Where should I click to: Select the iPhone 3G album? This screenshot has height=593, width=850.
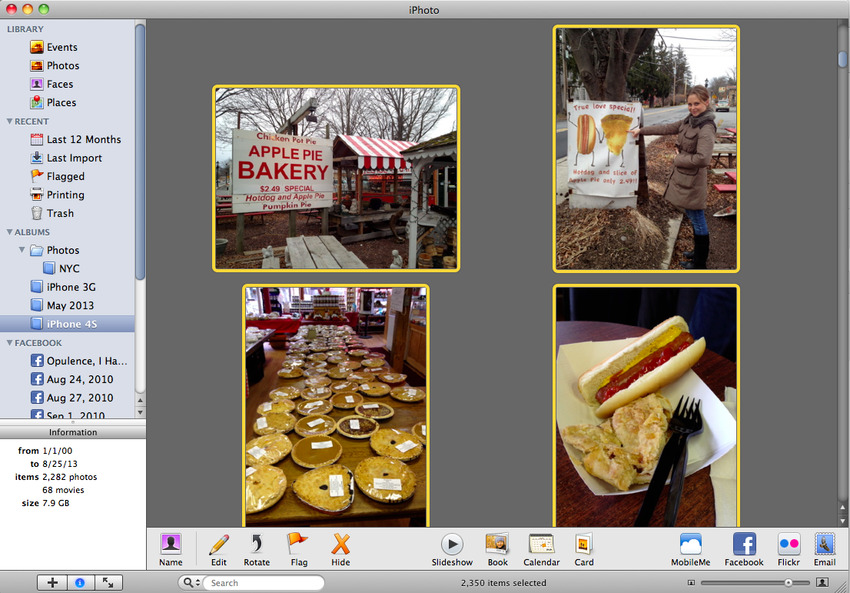63,287
